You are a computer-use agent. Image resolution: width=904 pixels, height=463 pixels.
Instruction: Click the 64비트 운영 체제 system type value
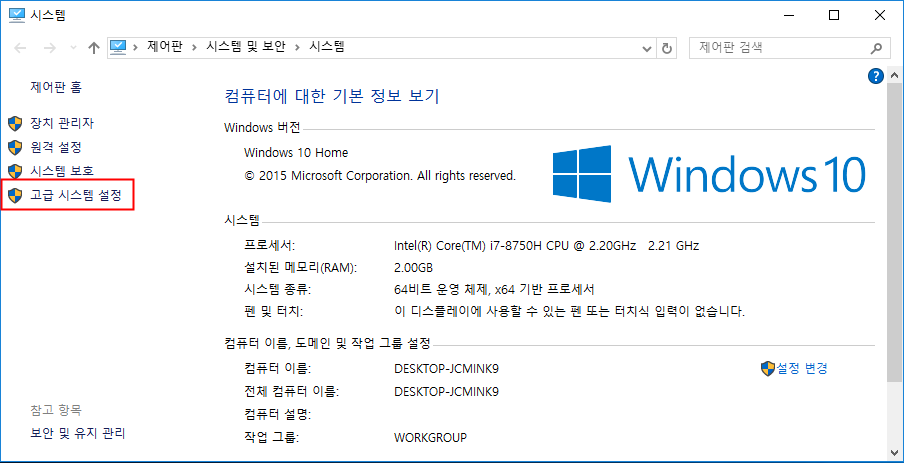tap(494, 289)
